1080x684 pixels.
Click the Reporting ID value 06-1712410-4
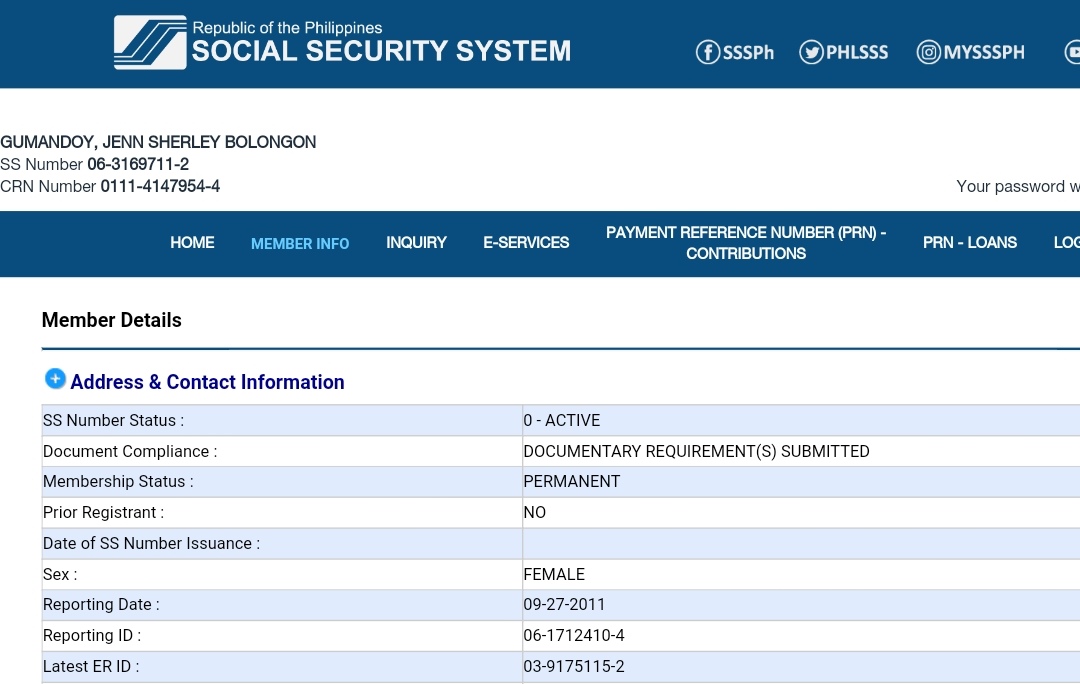tap(574, 636)
